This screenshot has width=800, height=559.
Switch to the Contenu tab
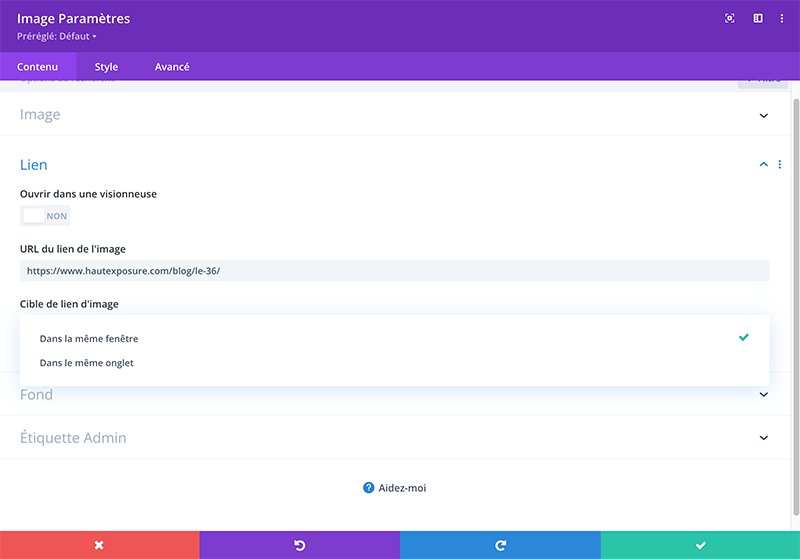[38, 66]
